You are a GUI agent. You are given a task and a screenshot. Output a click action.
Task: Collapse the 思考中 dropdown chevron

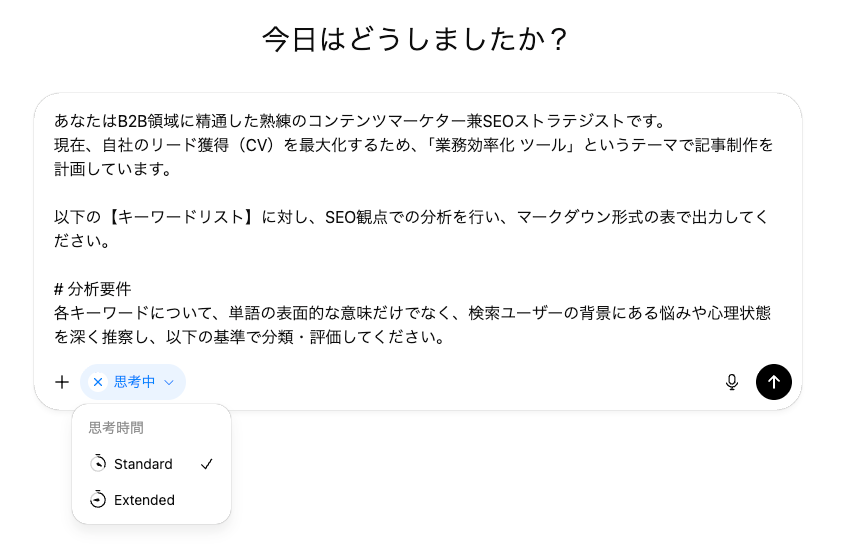click(169, 382)
